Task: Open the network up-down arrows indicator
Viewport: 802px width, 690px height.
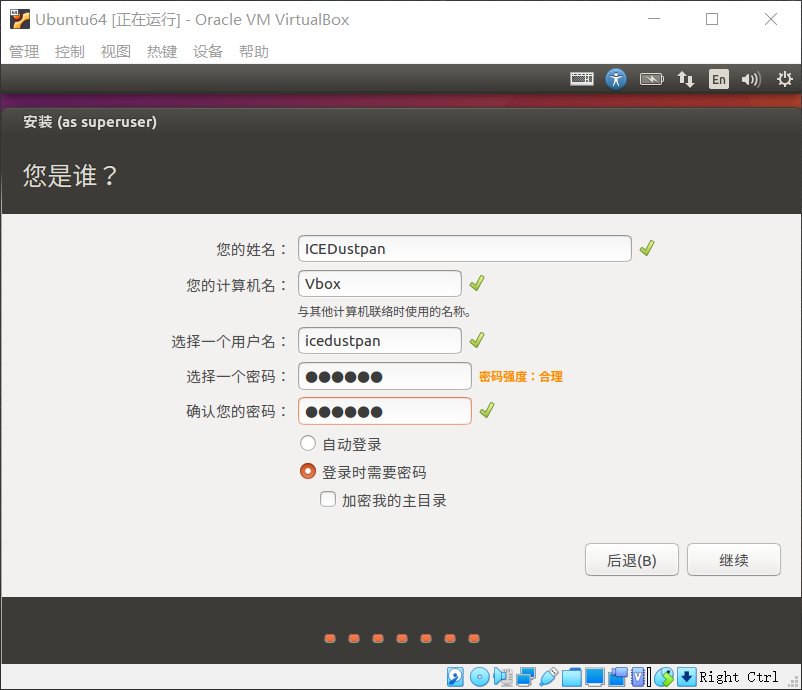Action: 685,79
